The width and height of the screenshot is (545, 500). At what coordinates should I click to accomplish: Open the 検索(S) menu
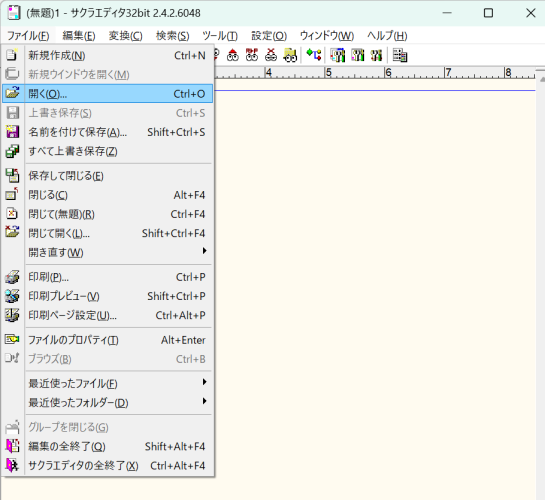[172, 35]
